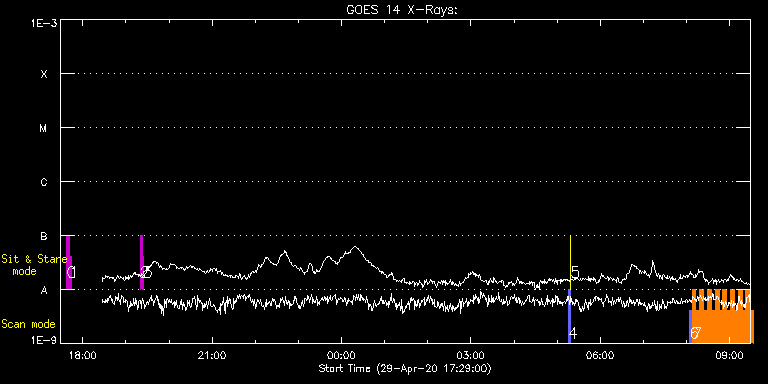Click the 1E-9 bottom axis value
Screen dimensions: 768x384
pos(44,340)
